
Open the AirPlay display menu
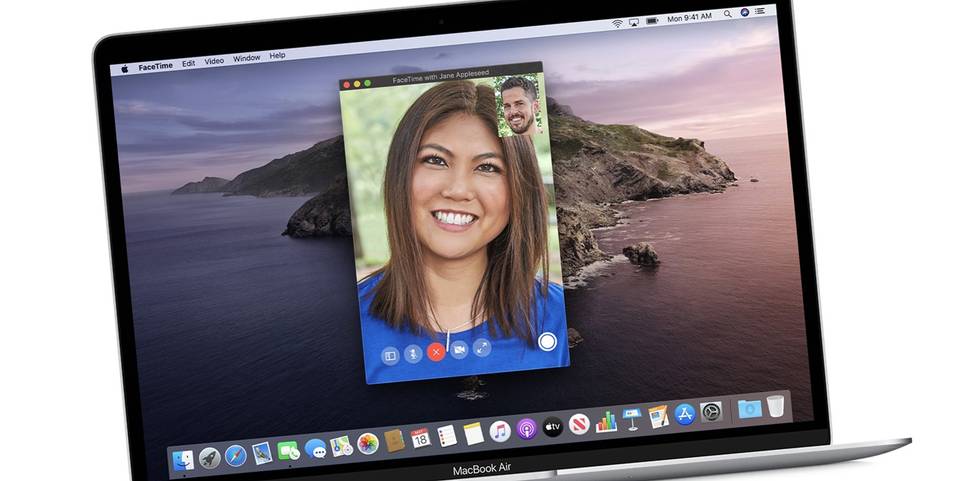click(634, 22)
